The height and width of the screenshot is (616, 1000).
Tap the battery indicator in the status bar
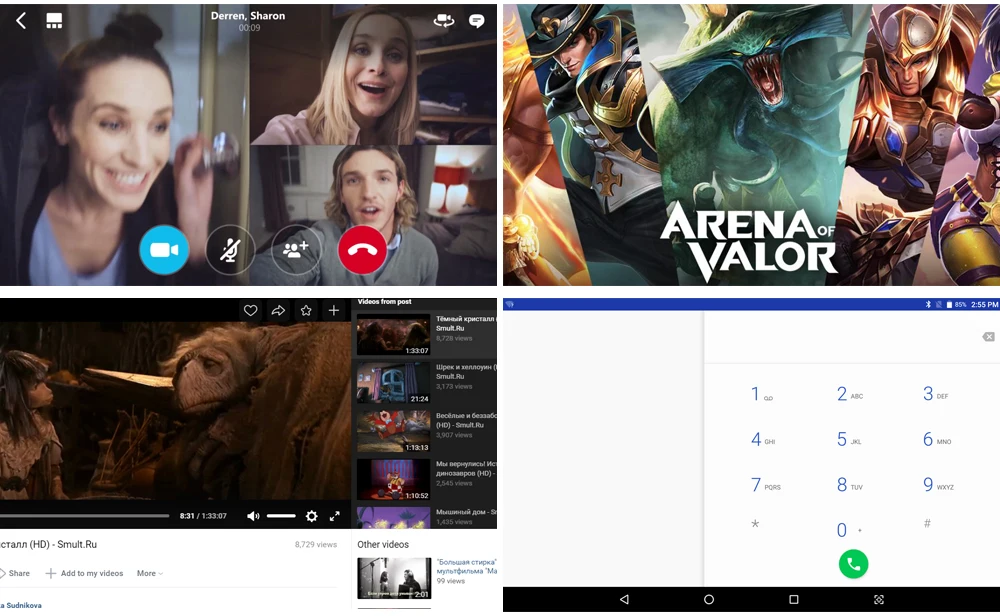956,305
